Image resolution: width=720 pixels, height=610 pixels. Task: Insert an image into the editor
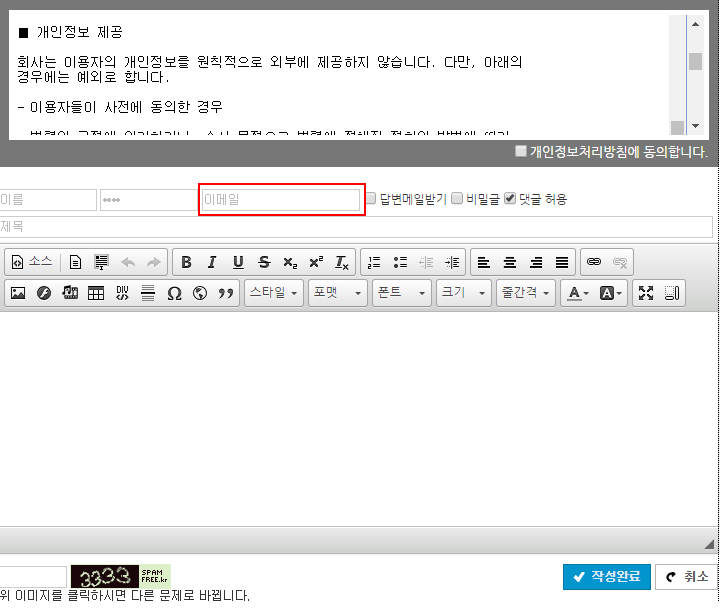pos(17,293)
